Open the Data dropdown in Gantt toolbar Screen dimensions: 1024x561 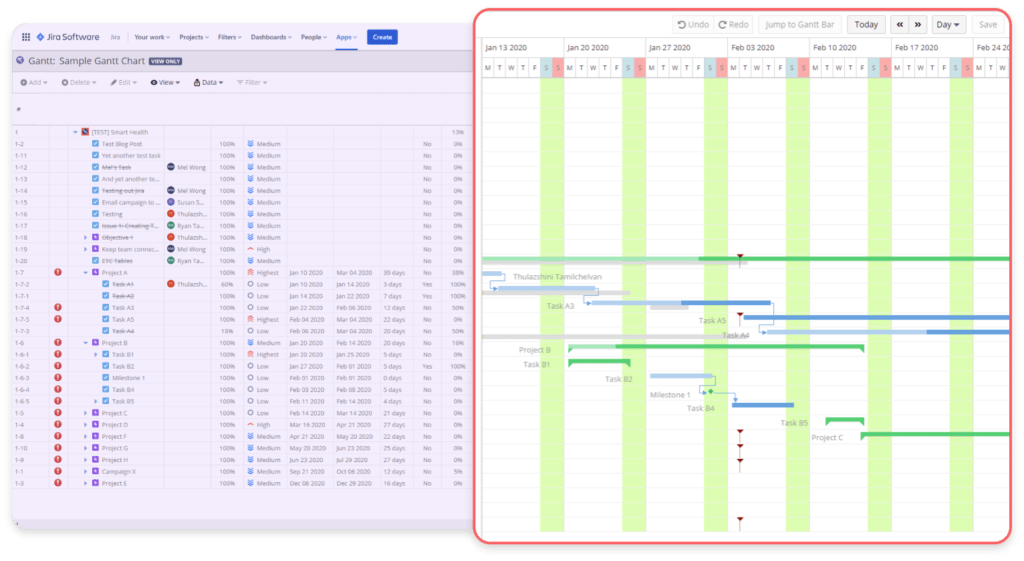pos(208,82)
